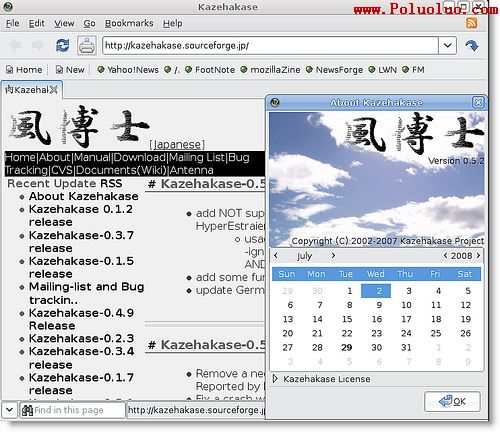Select July 15 in the calendar
Image resolution: width=500 pixels, height=432 pixels.
pos(347,319)
